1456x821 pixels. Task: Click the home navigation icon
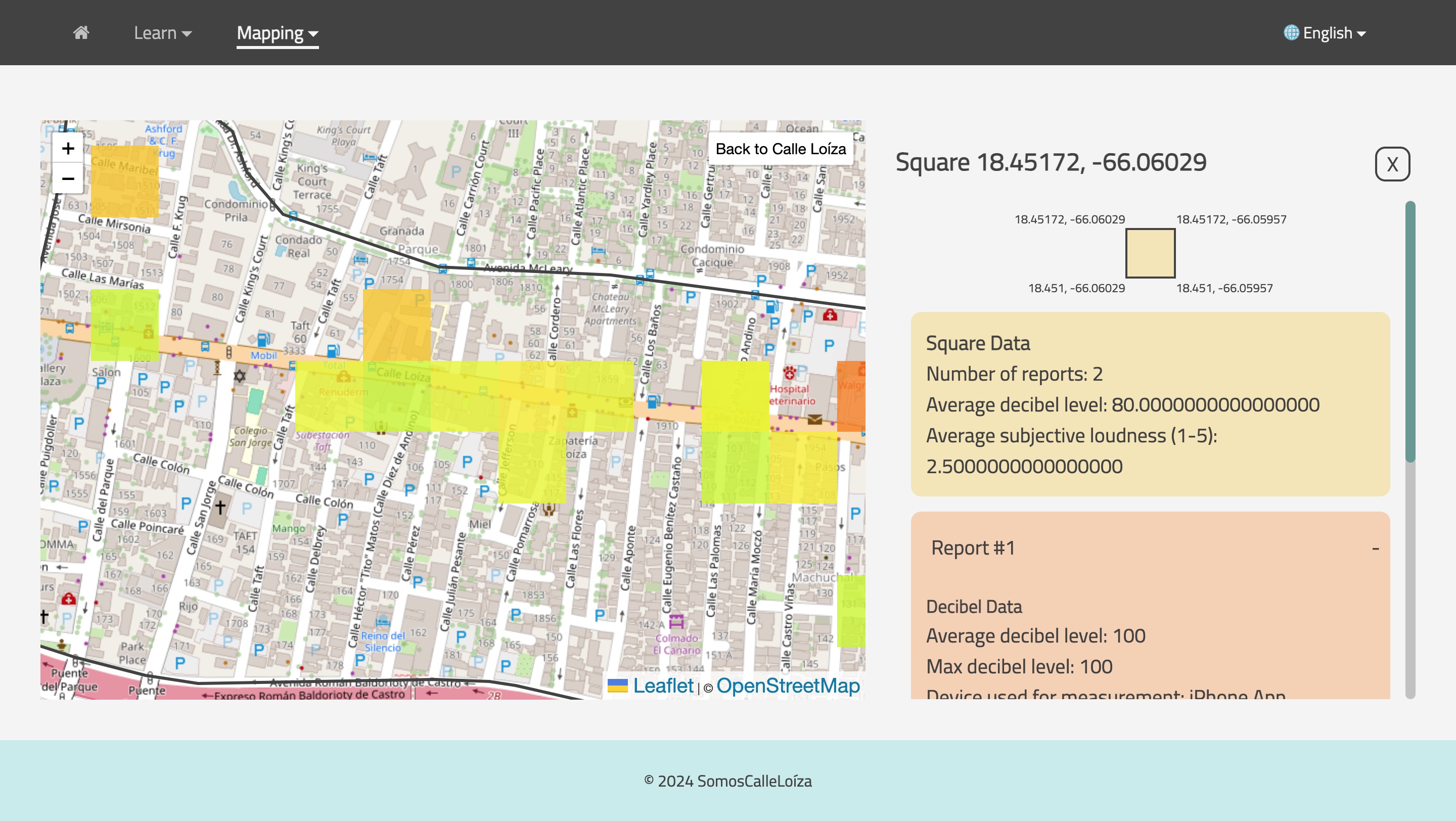pos(80,32)
